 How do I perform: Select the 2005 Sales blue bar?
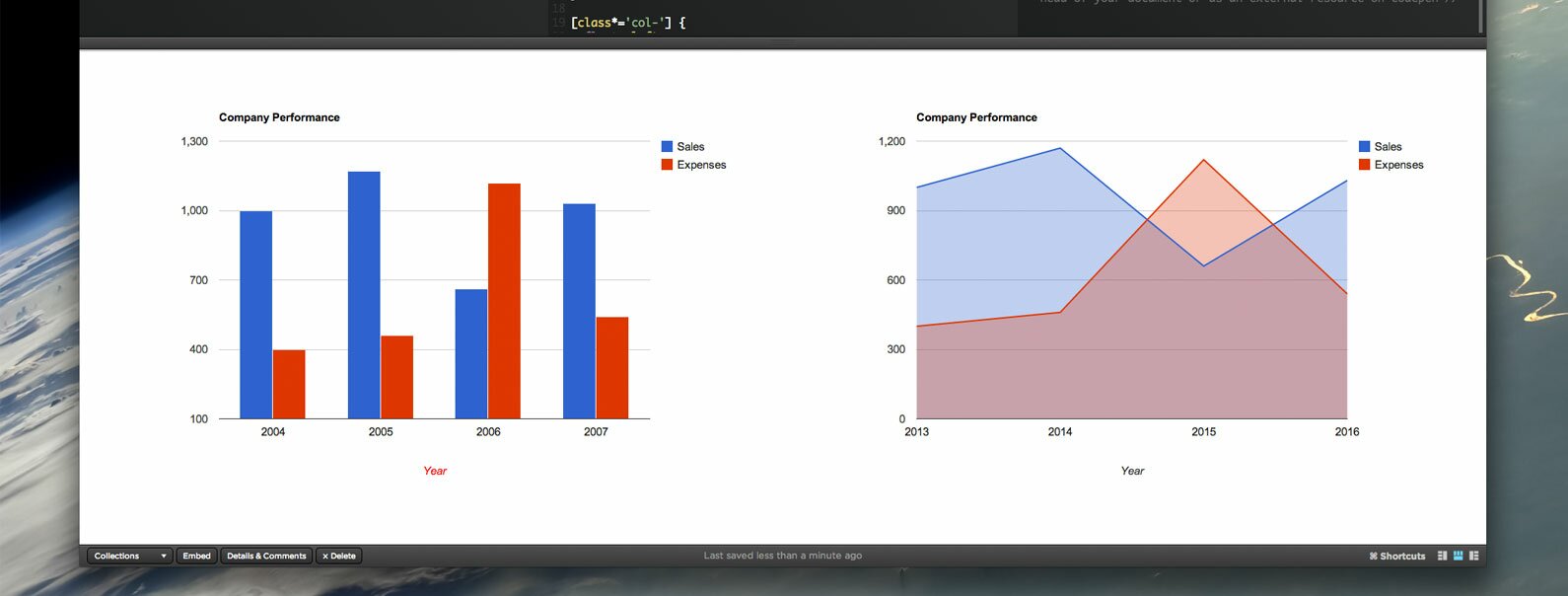coord(364,295)
